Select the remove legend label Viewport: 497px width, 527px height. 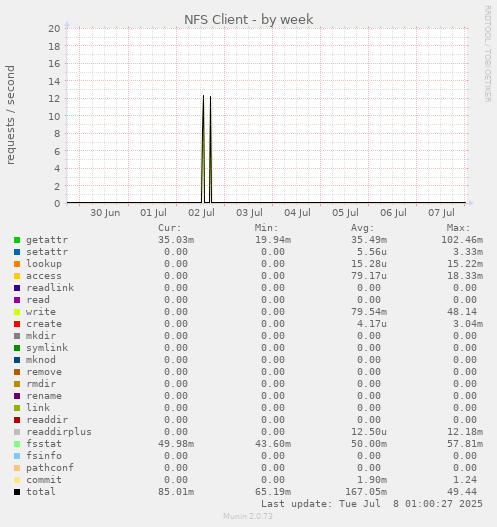point(44,372)
